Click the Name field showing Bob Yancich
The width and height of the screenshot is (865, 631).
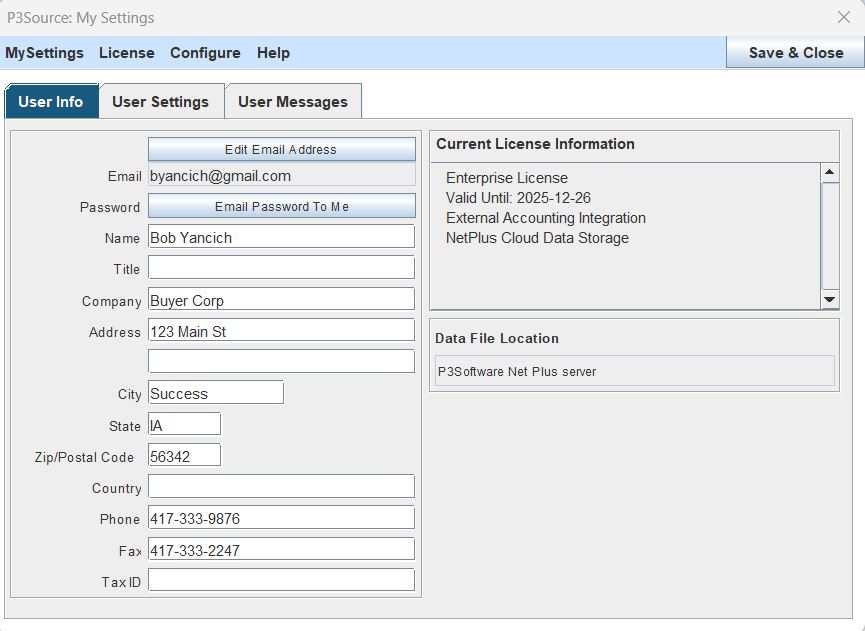(281, 236)
